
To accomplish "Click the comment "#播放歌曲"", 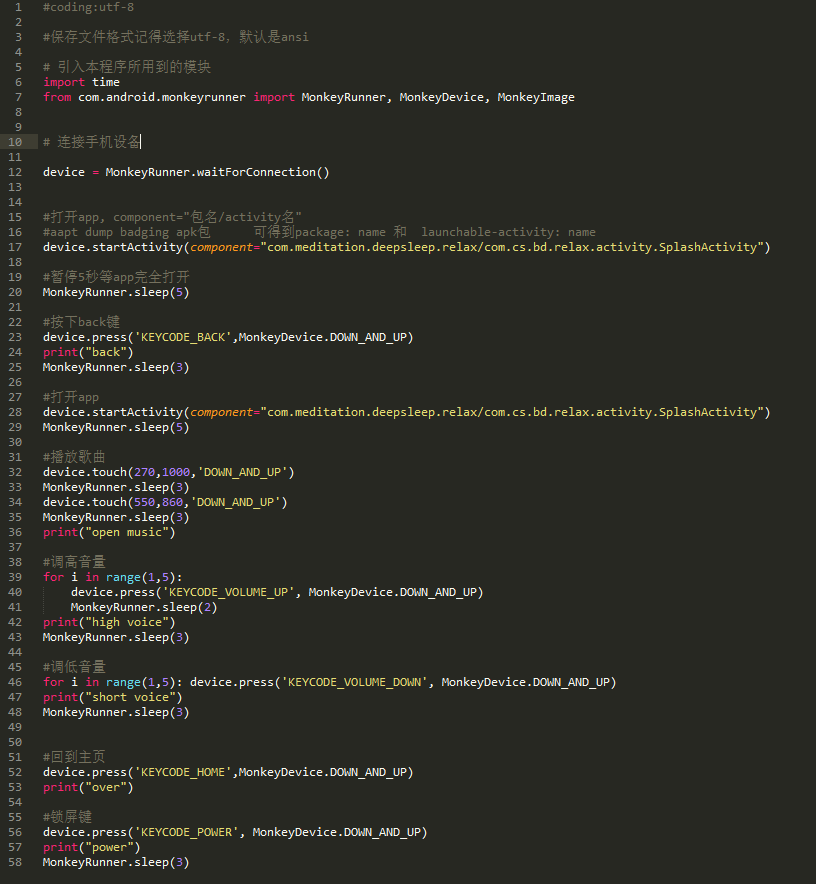I will point(74,457).
